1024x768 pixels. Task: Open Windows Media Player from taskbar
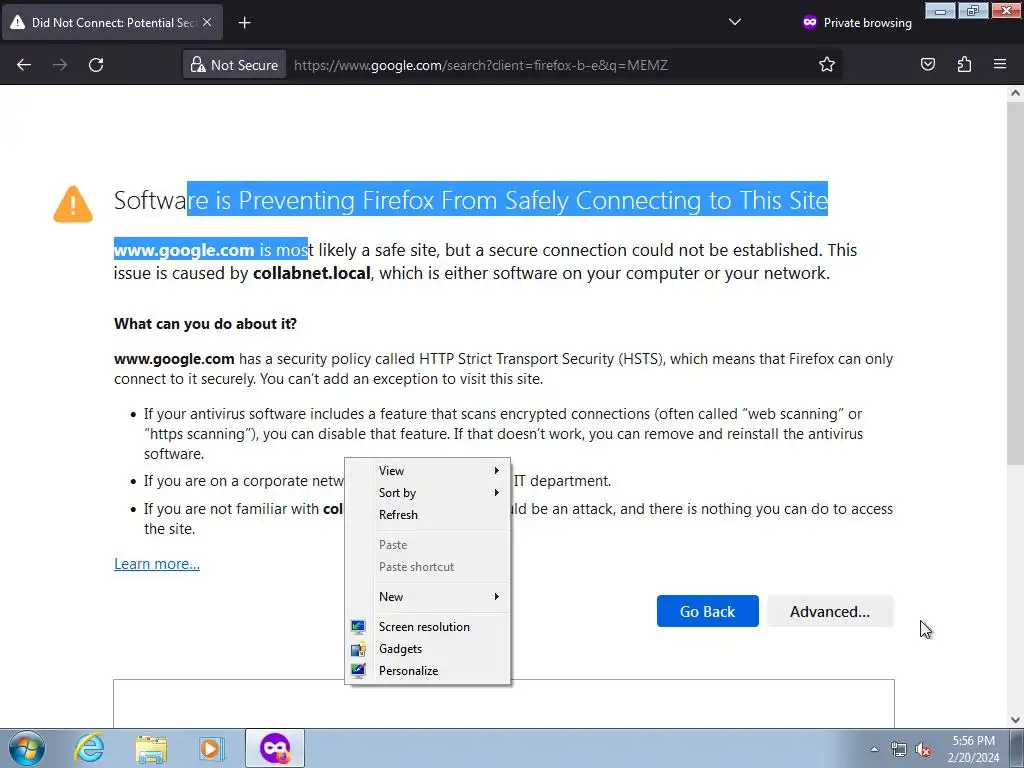(x=212, y=748)
